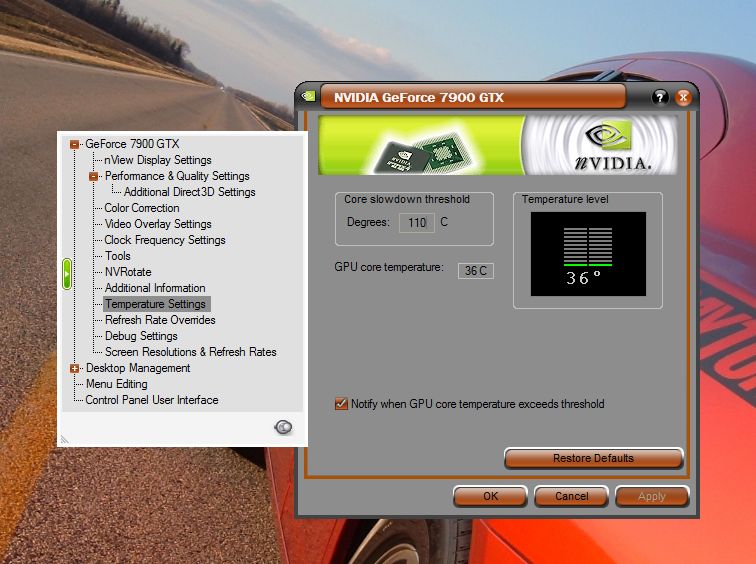Collapse the Performance & Quality Settings node
The image size is (756, 564).
[94, 176]
